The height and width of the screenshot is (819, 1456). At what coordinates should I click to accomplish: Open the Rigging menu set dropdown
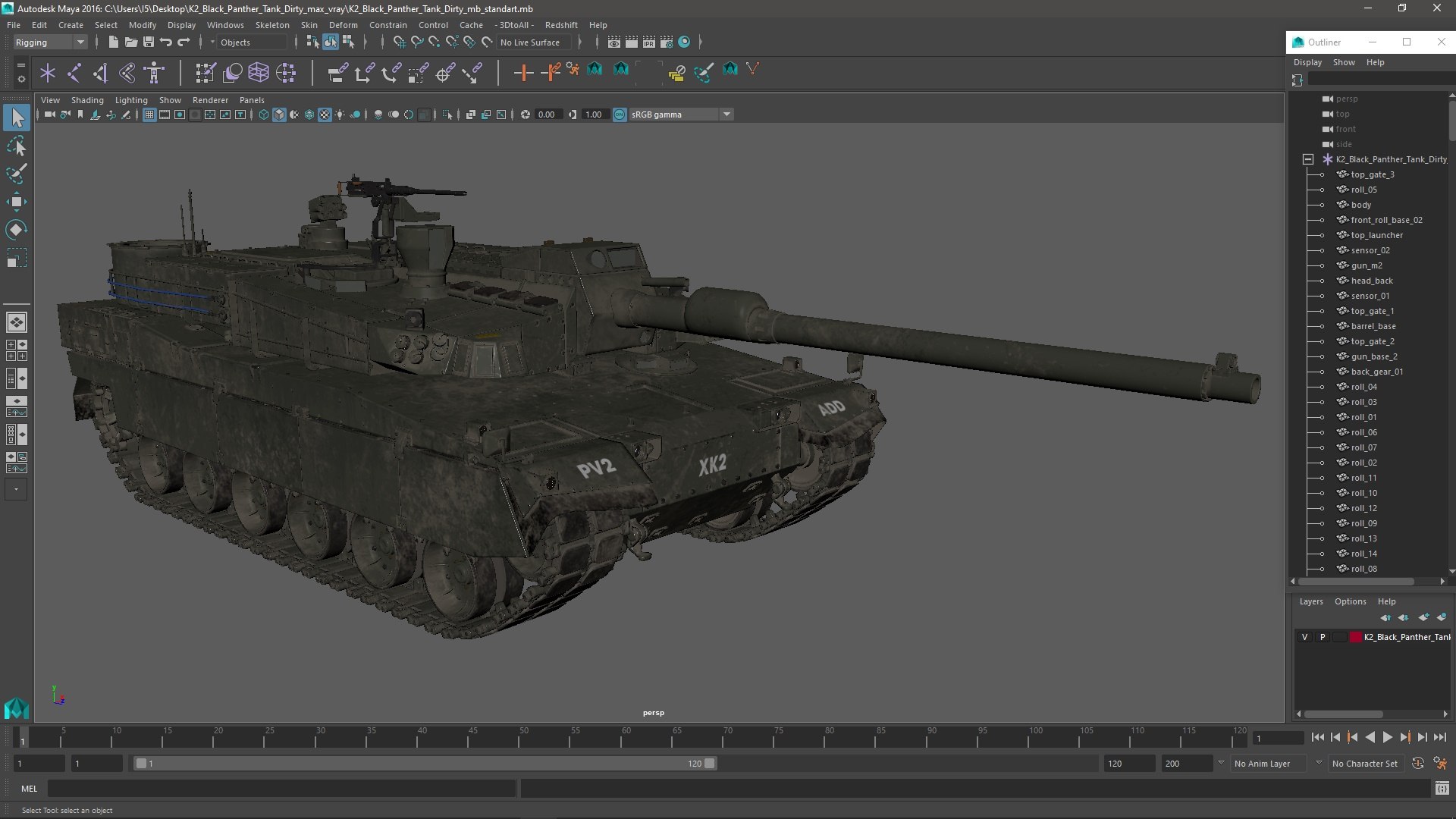pos(50,42)
